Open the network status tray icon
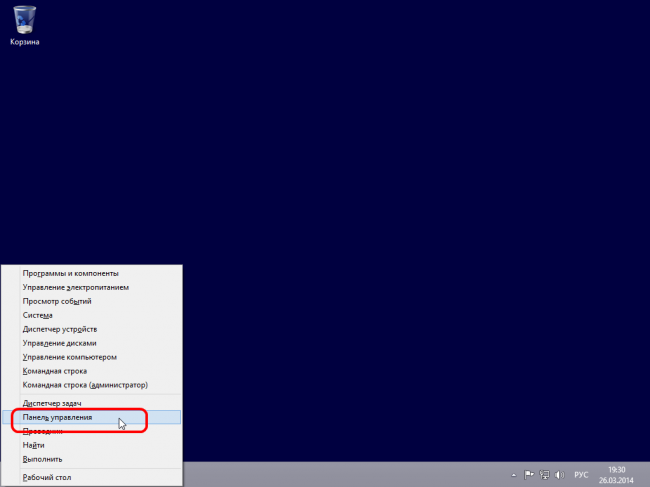Viewport: 650px width, 487px height. (545, 474)
